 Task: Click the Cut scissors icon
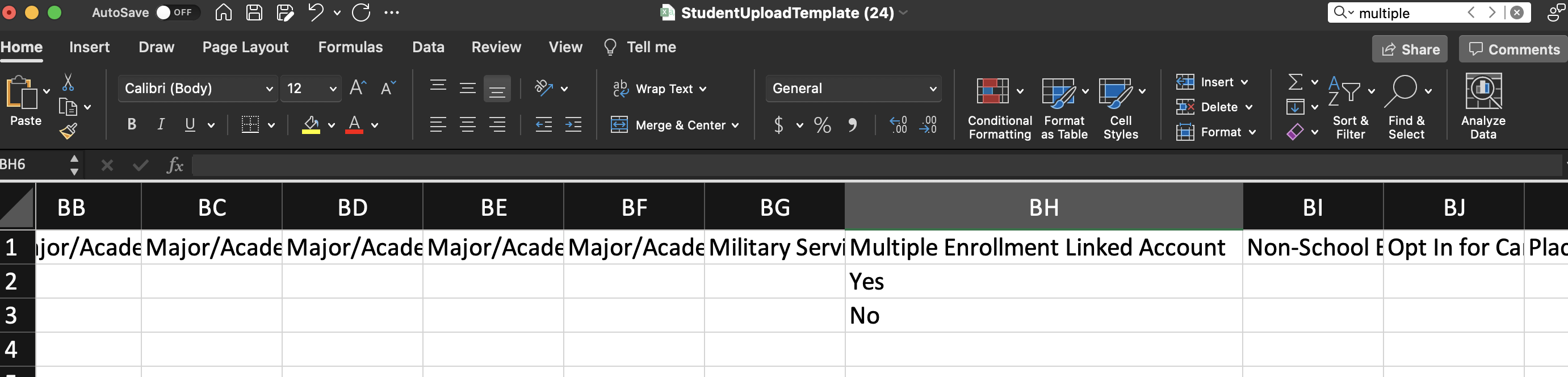click(68, 82)
